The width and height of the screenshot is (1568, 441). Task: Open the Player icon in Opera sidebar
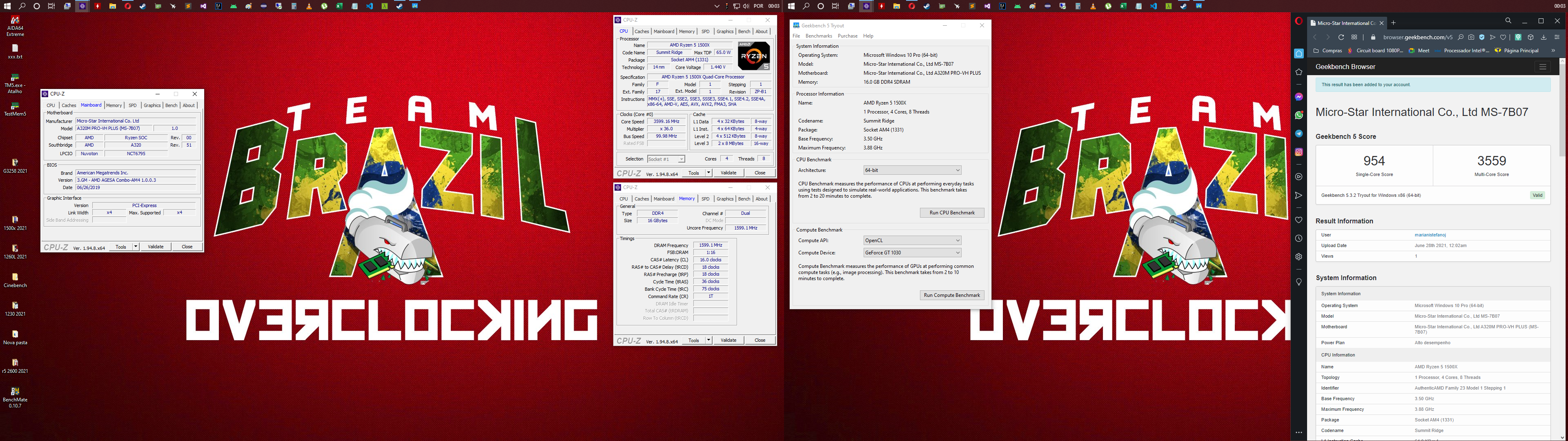(1298, 177)
